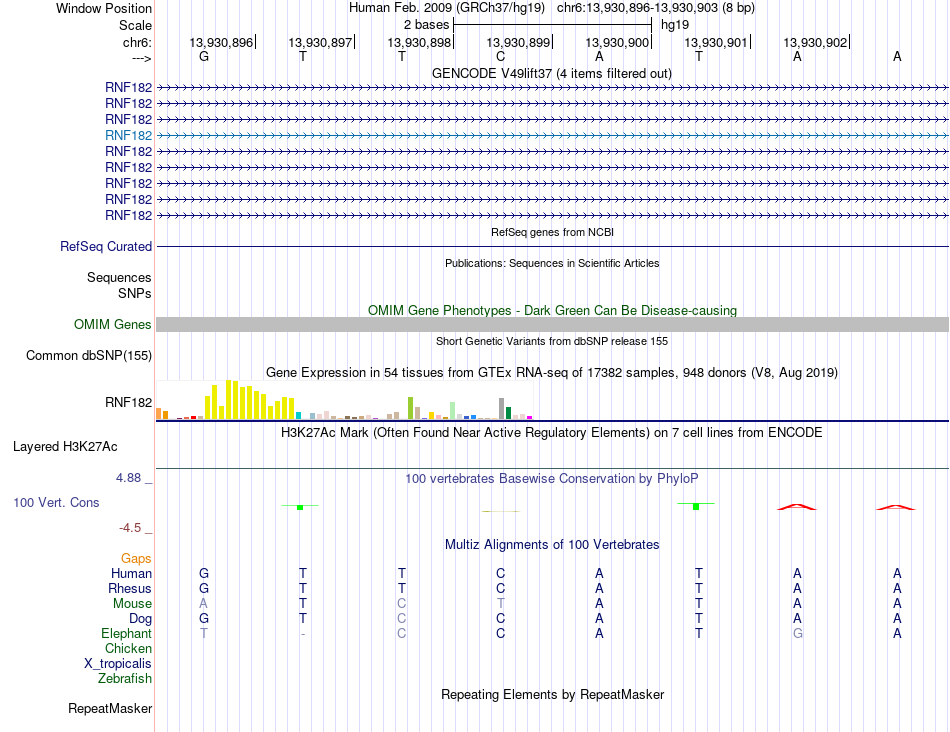This screenshot has height=732, width=950.
Task: Select the Zebrafish species label
Action: click(125, 679)
